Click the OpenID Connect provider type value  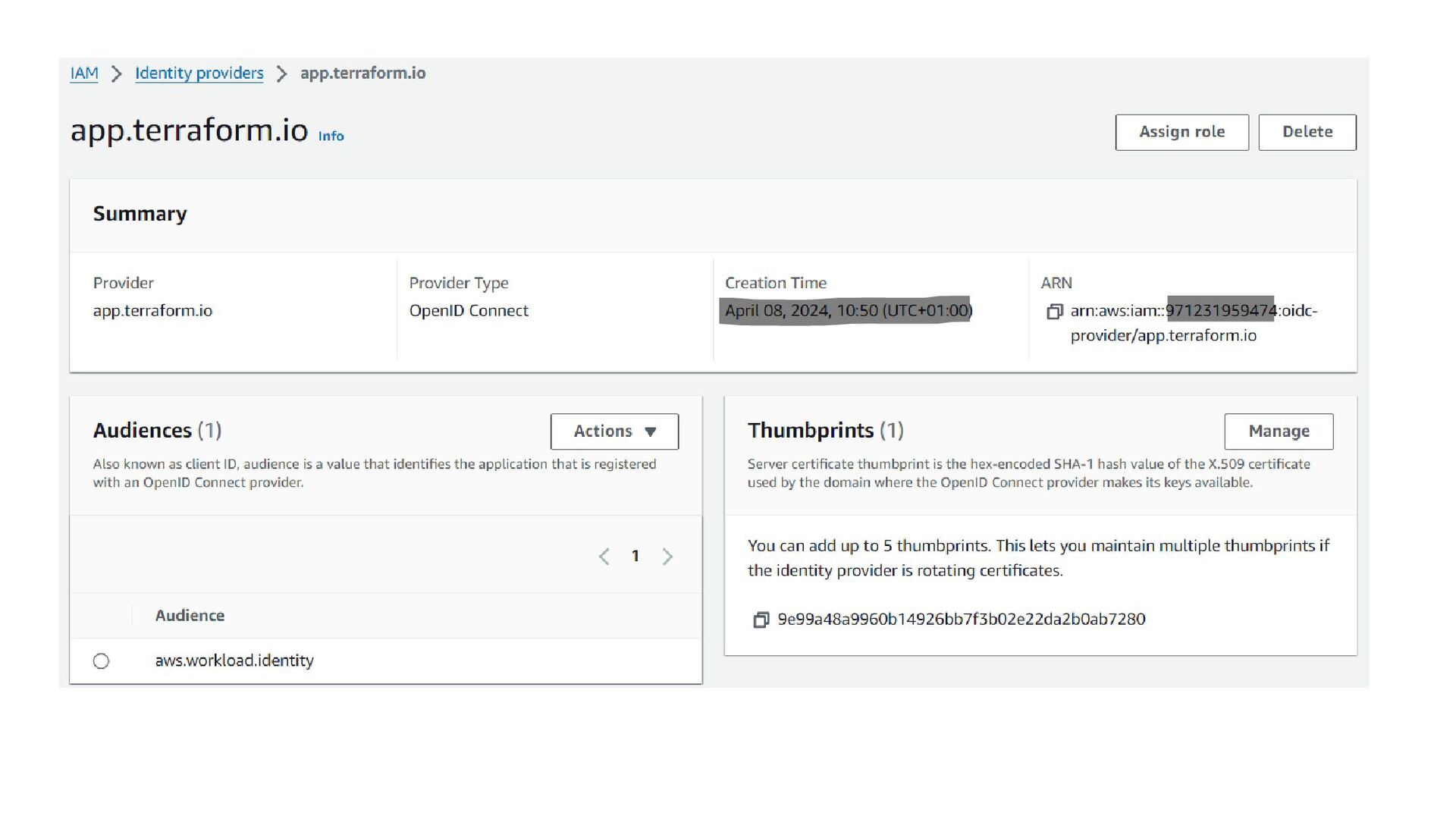click(469, 311)
